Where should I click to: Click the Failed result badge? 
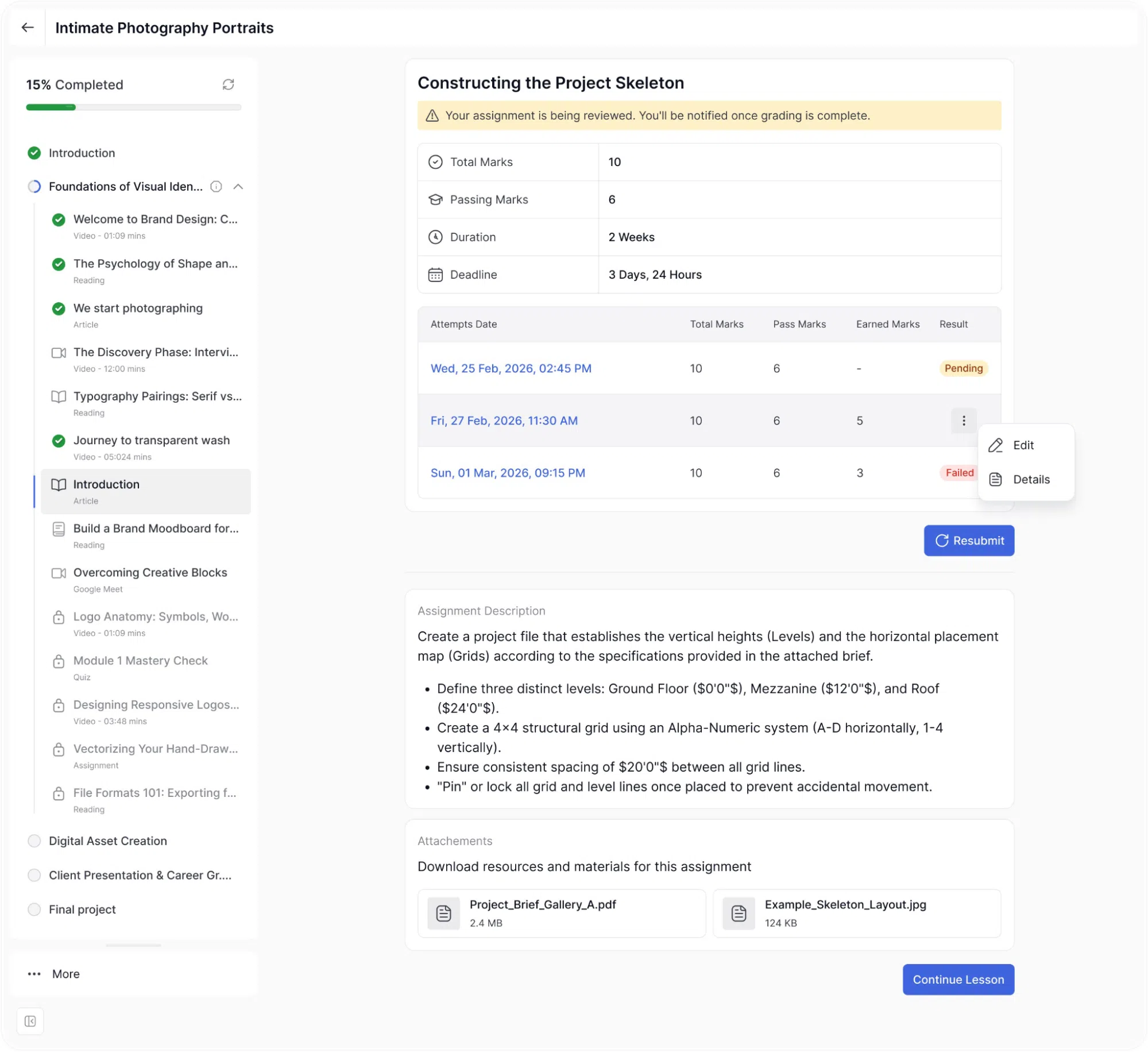[x=960, y=473]
